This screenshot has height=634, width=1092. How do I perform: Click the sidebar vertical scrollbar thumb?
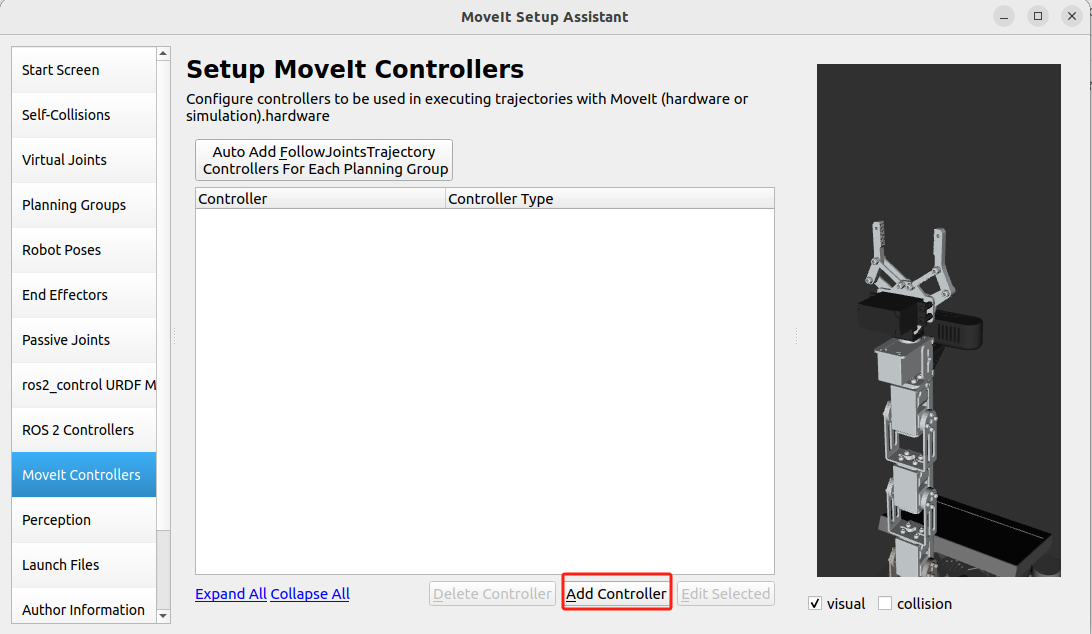(x=163, y=569)
